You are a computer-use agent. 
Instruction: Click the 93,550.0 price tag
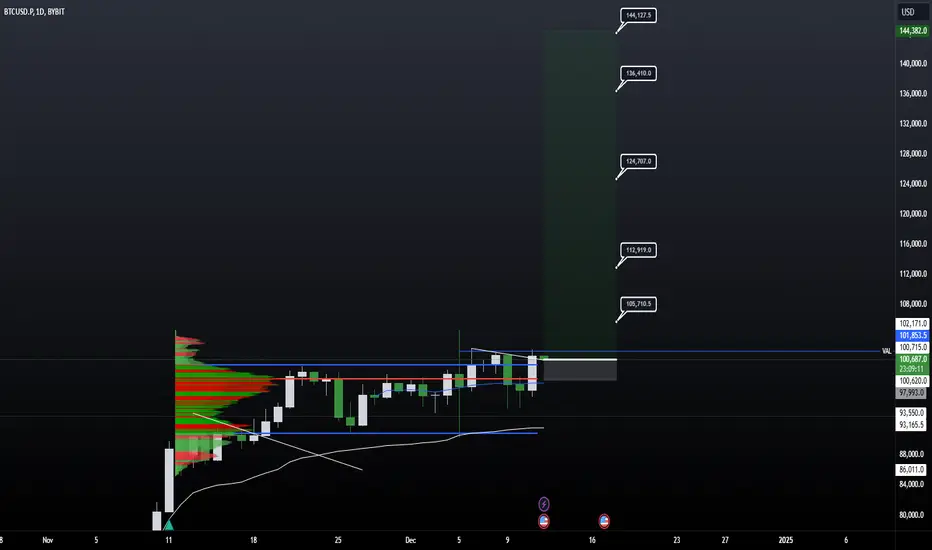912,413
